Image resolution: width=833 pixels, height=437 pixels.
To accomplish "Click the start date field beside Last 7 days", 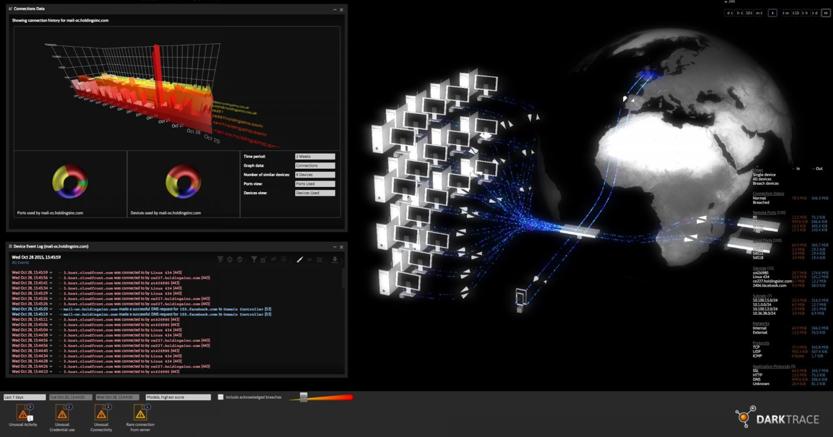I will coord(71,397).
